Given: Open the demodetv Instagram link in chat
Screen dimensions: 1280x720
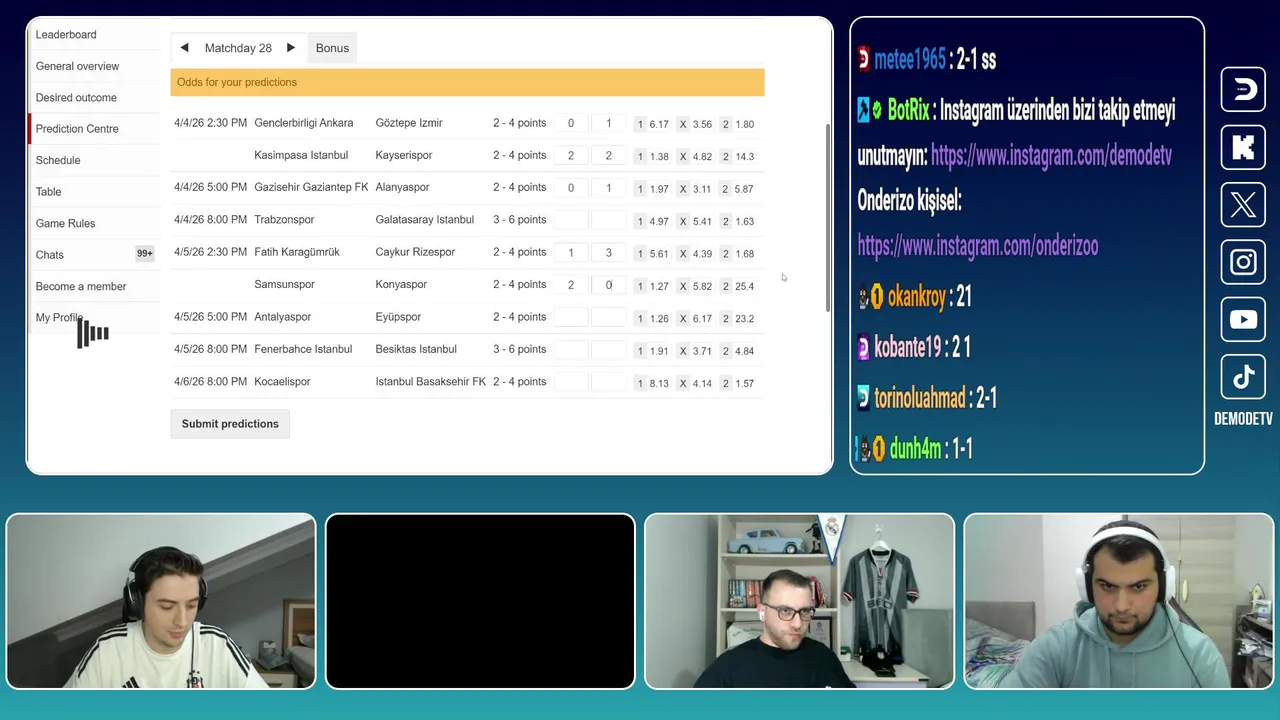Looking at the screenshot, I should 1051,155.
